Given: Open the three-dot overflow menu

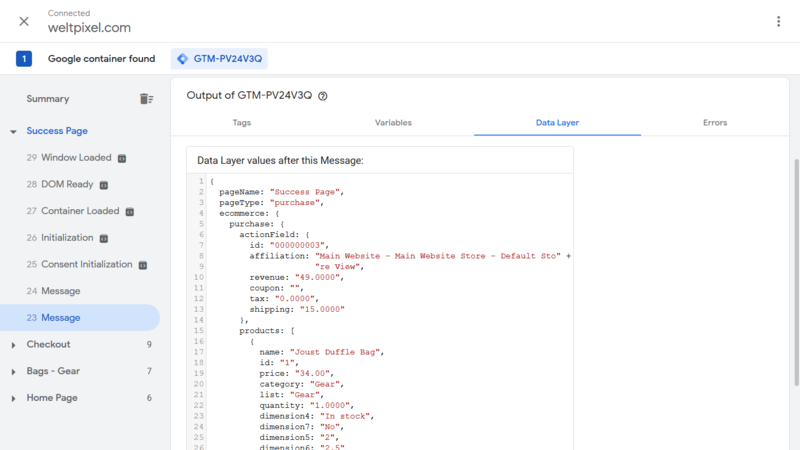Looking at the screenshot, I should pos(778,21).
